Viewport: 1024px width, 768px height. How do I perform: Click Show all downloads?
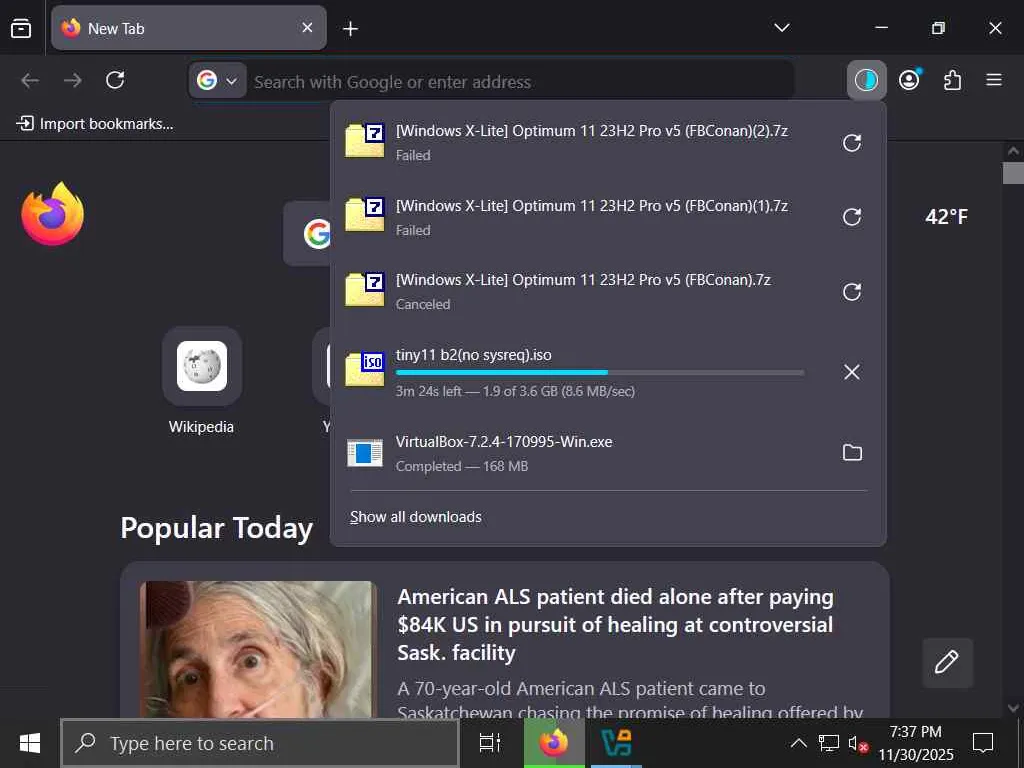coord(415,517)
